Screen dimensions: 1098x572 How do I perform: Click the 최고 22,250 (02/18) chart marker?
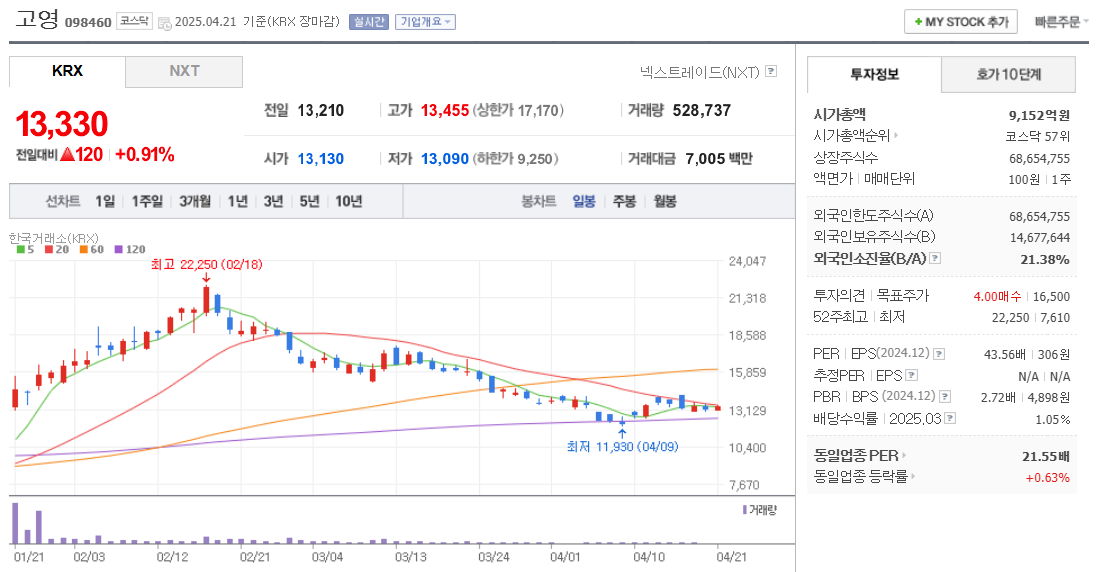coord(207,265)
